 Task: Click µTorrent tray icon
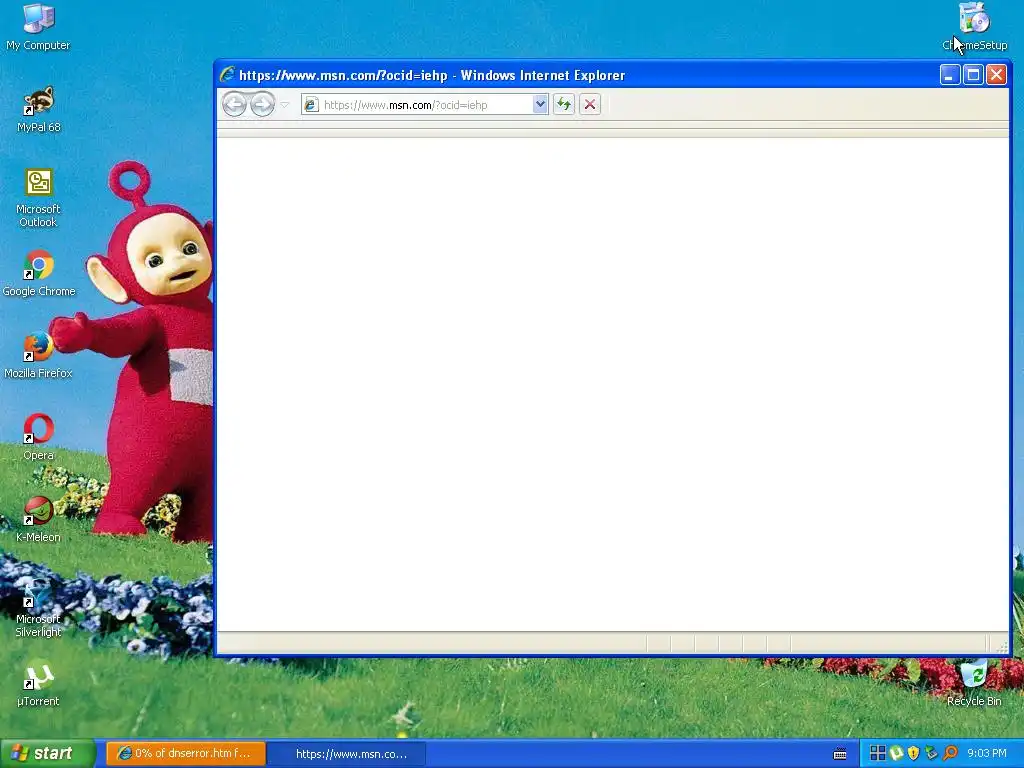pyautogui.click(x=896, y=754)
